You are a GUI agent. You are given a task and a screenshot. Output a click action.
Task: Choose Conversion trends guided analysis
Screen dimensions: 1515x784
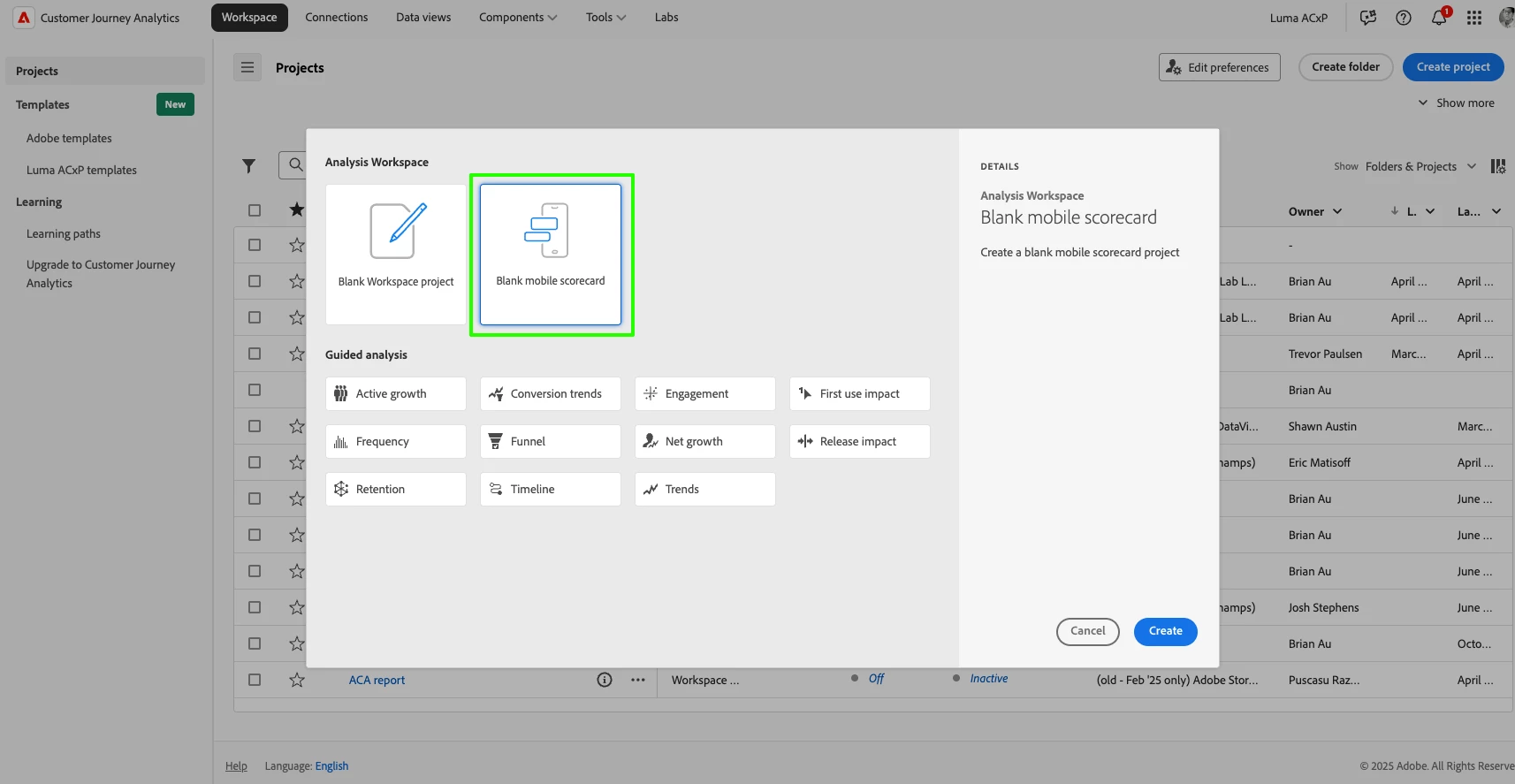[x=551, y=394]
